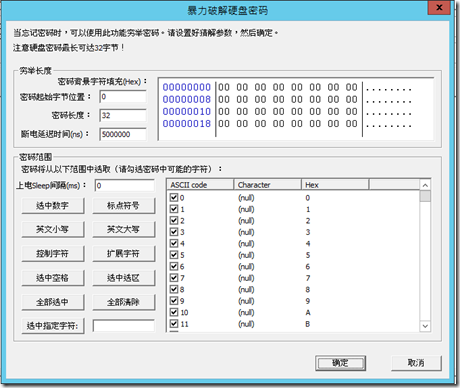The width and height of the screenshot is (460, 388).
Task: Toggle checkbox for ASCII code 11
Action: pos(174,324)
